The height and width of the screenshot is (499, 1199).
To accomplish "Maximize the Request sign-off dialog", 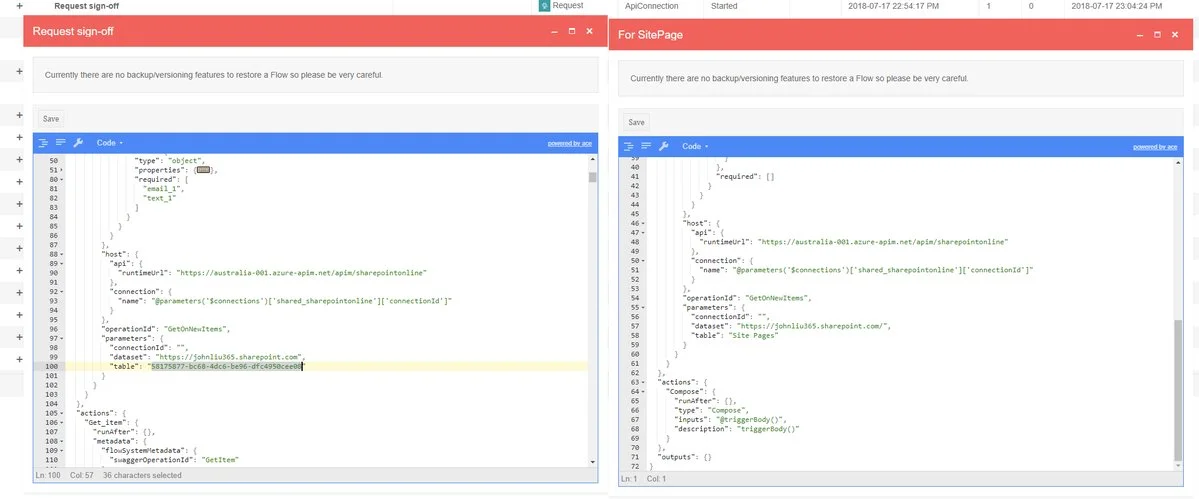I will (571, 31).
